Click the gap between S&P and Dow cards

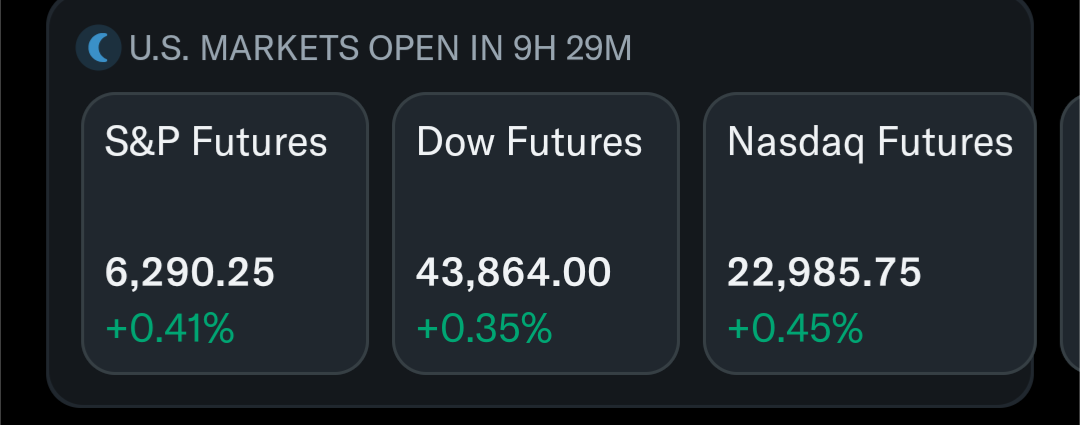pos(380,234)
